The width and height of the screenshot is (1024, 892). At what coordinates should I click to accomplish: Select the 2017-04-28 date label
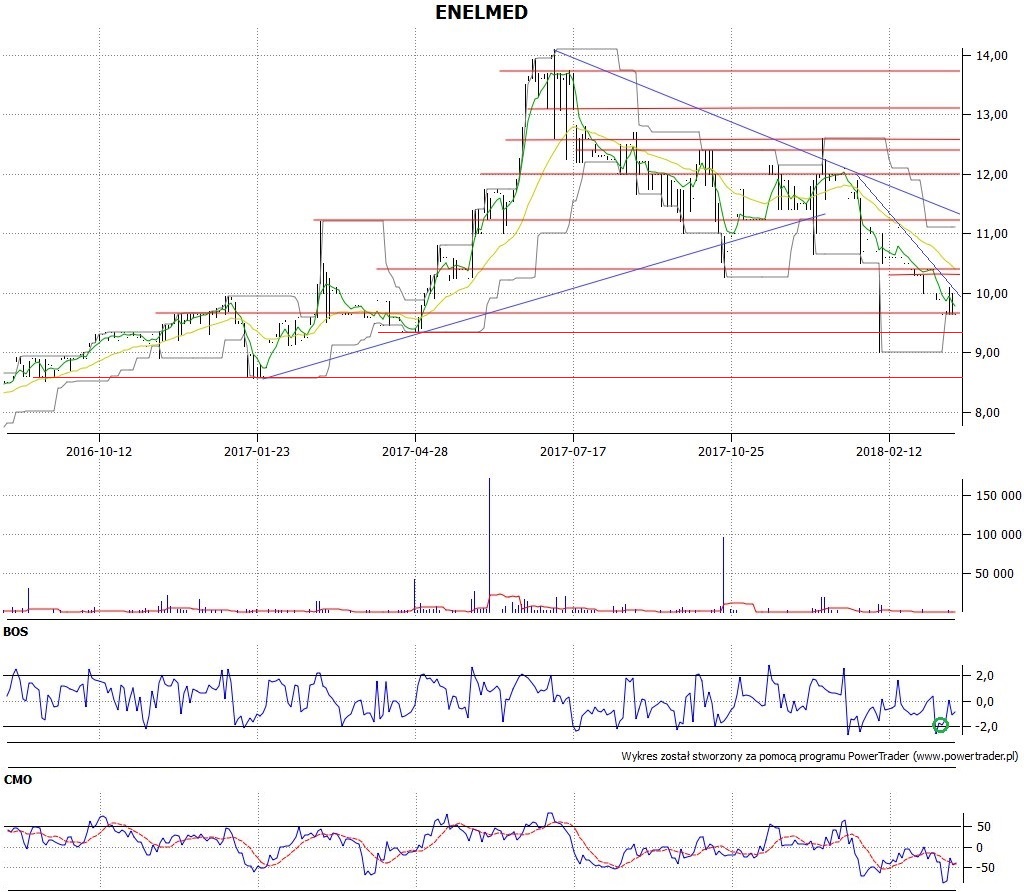415,451
